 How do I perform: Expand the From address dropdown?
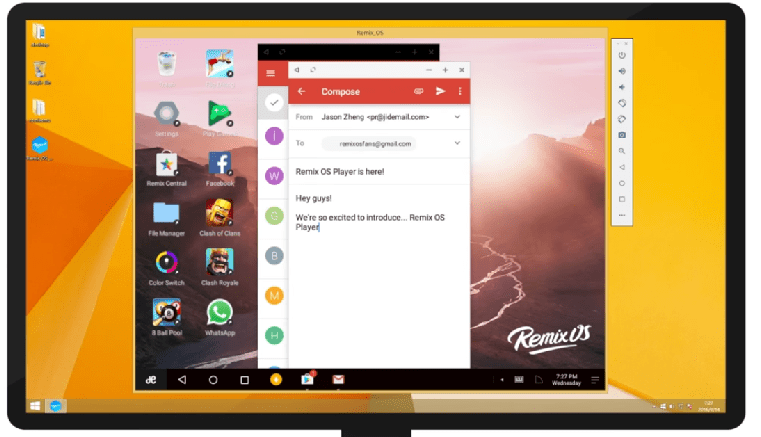[x=457, y=117]
